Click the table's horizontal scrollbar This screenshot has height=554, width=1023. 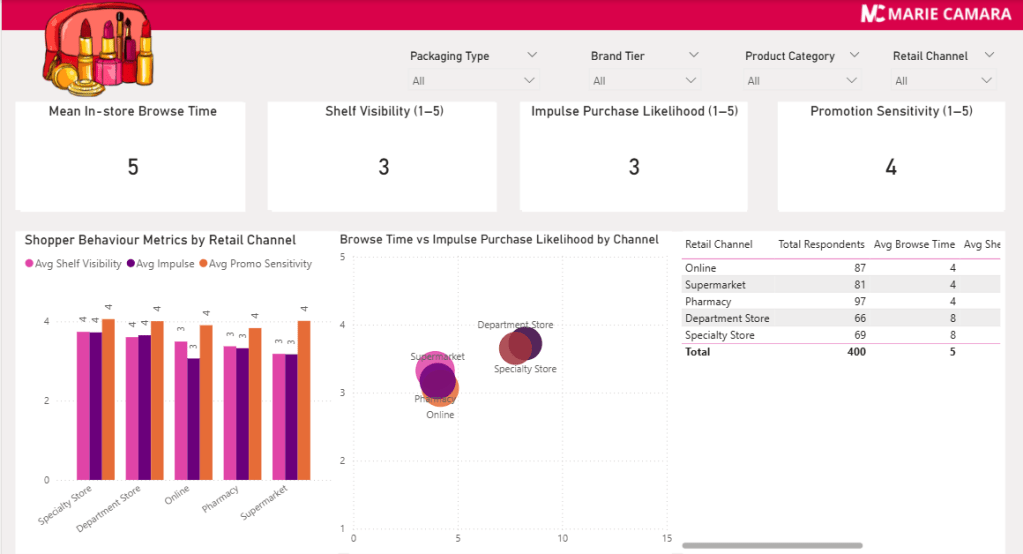[x=772, y=545]
